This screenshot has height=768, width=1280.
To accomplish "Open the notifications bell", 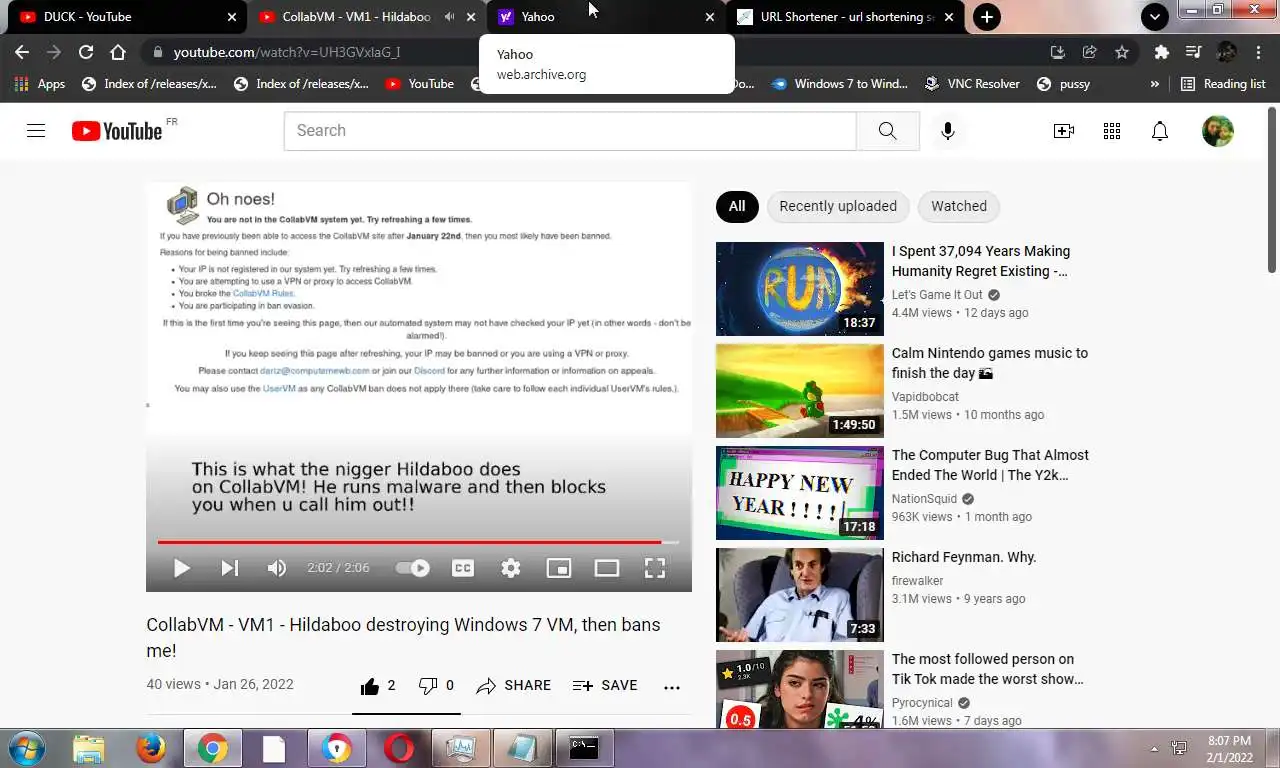I will point(1160,131).
